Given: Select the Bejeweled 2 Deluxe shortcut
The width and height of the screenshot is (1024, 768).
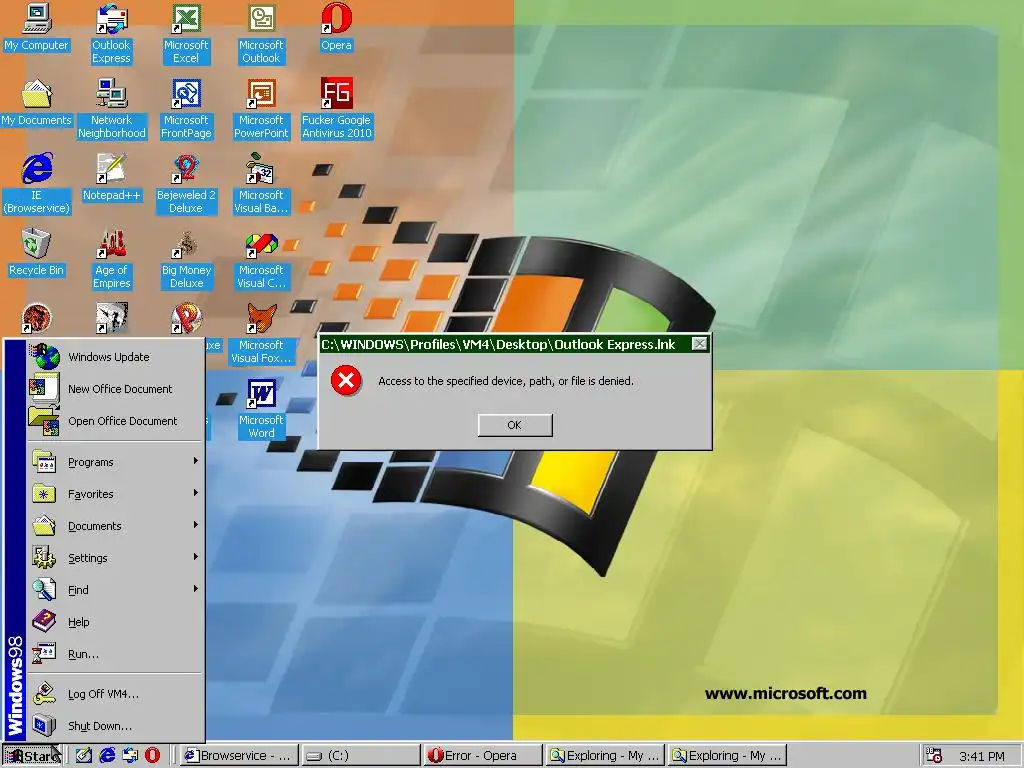Looking at the screenshot, I should pyautogui.click(x=186, y=184).
